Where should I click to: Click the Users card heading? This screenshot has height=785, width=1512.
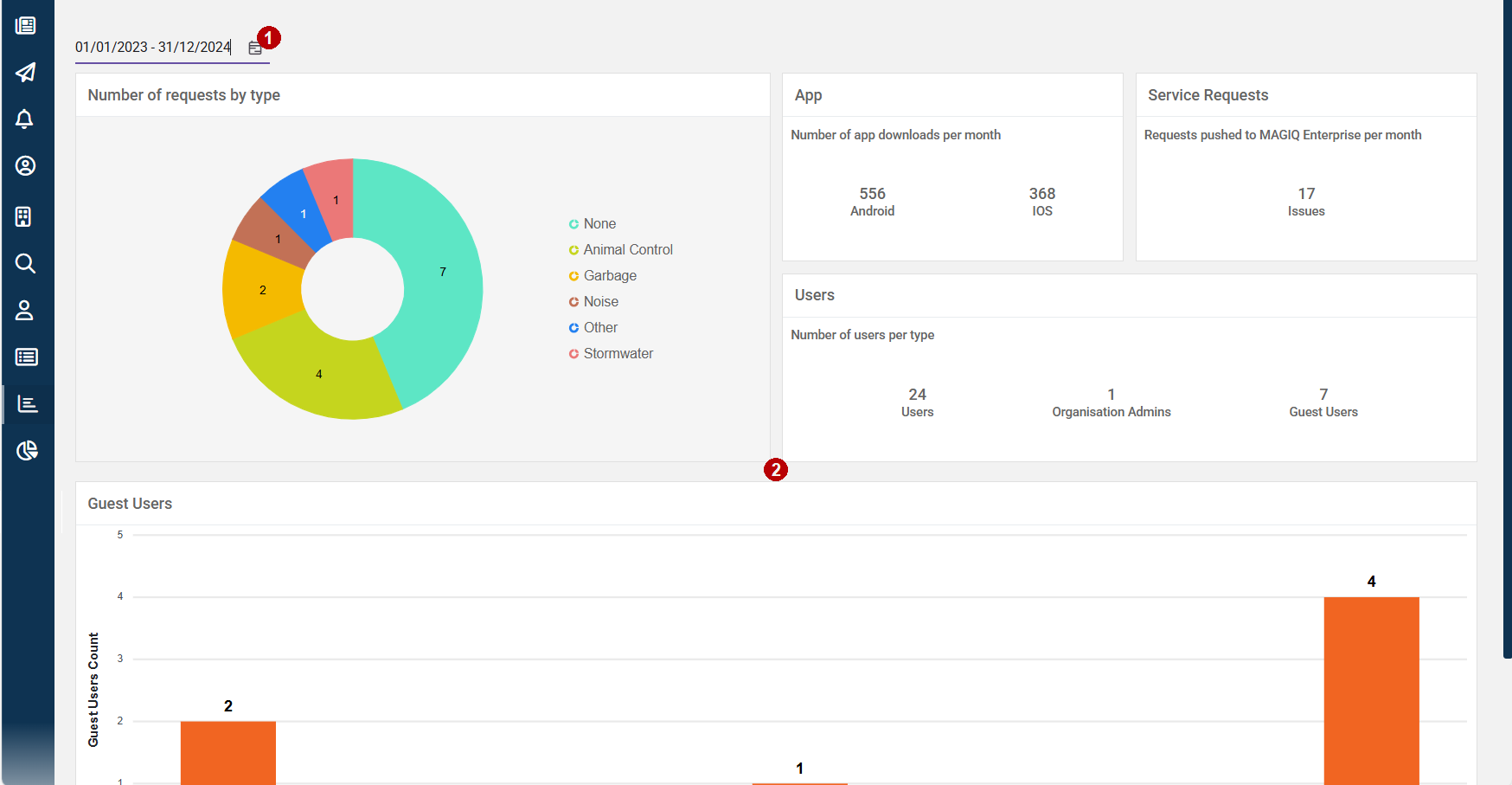pyautogui.click(x=815, y=295)
